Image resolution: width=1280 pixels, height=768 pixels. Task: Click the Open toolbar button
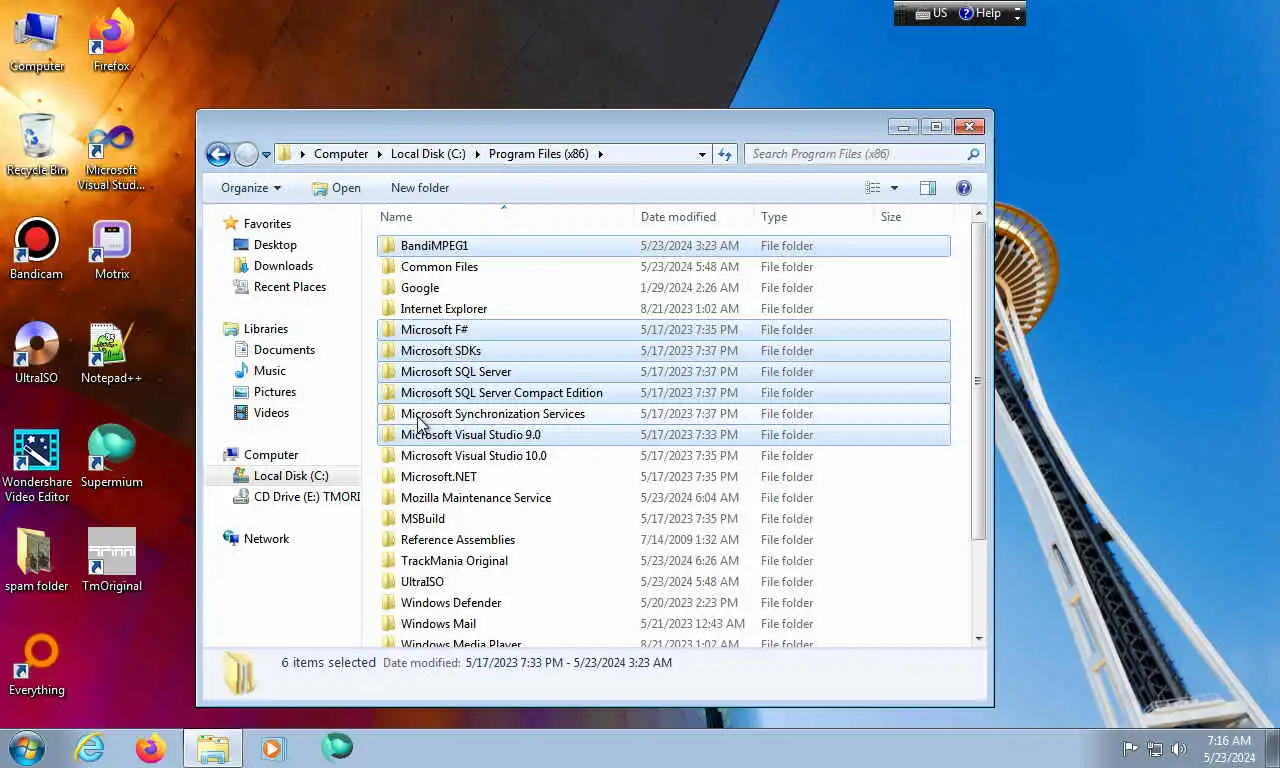[336, 188]
